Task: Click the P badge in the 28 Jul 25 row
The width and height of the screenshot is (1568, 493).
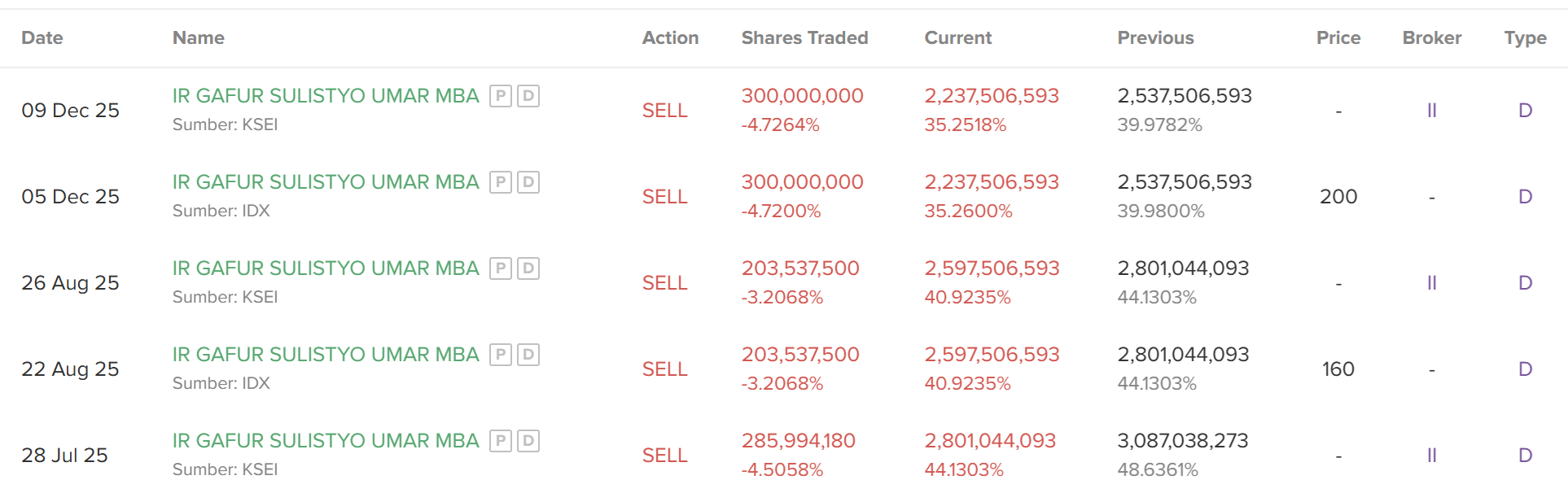Action: pyautogui.click(x=501, y=441)
